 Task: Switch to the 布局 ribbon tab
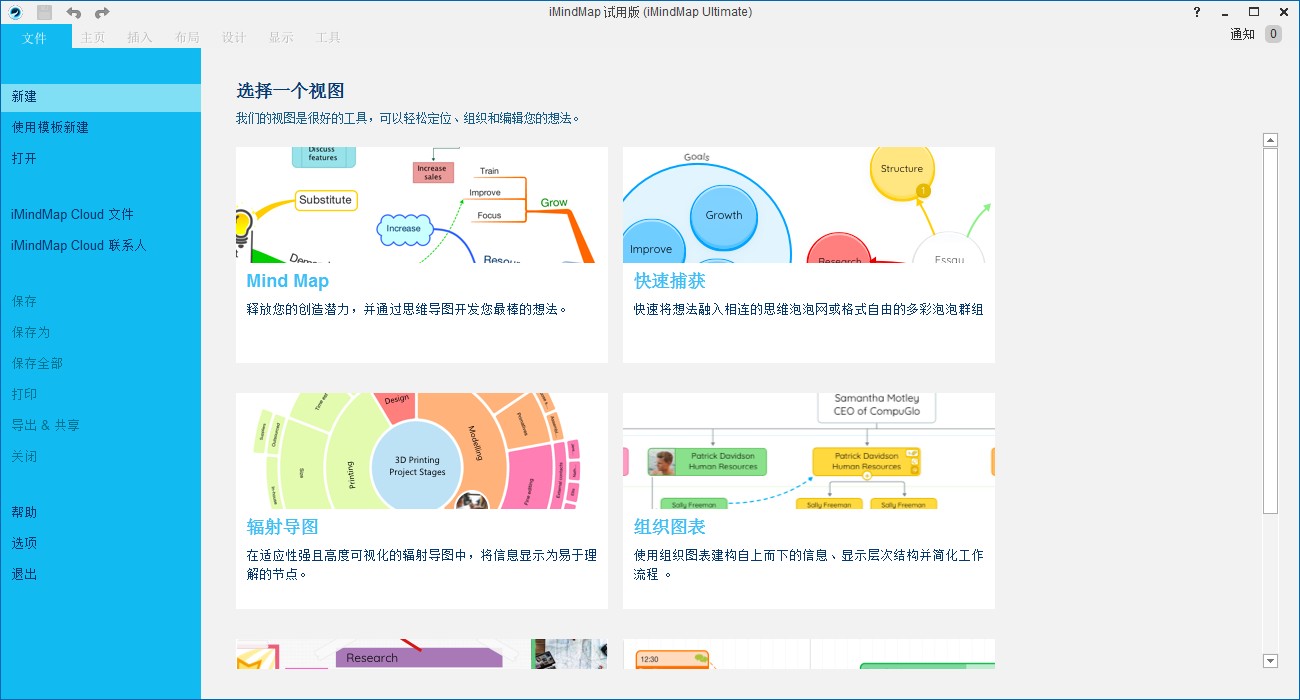coord(186,37)
